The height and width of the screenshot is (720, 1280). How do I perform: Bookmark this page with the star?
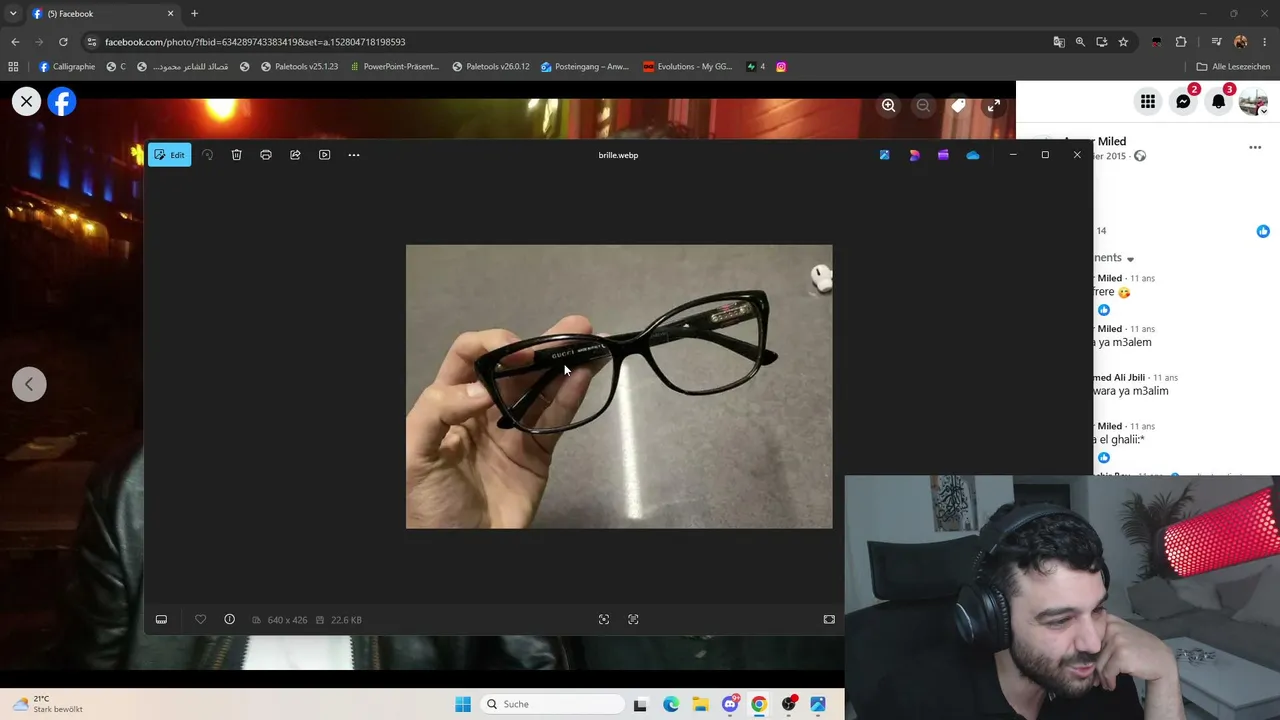(x=1123, y=42)
